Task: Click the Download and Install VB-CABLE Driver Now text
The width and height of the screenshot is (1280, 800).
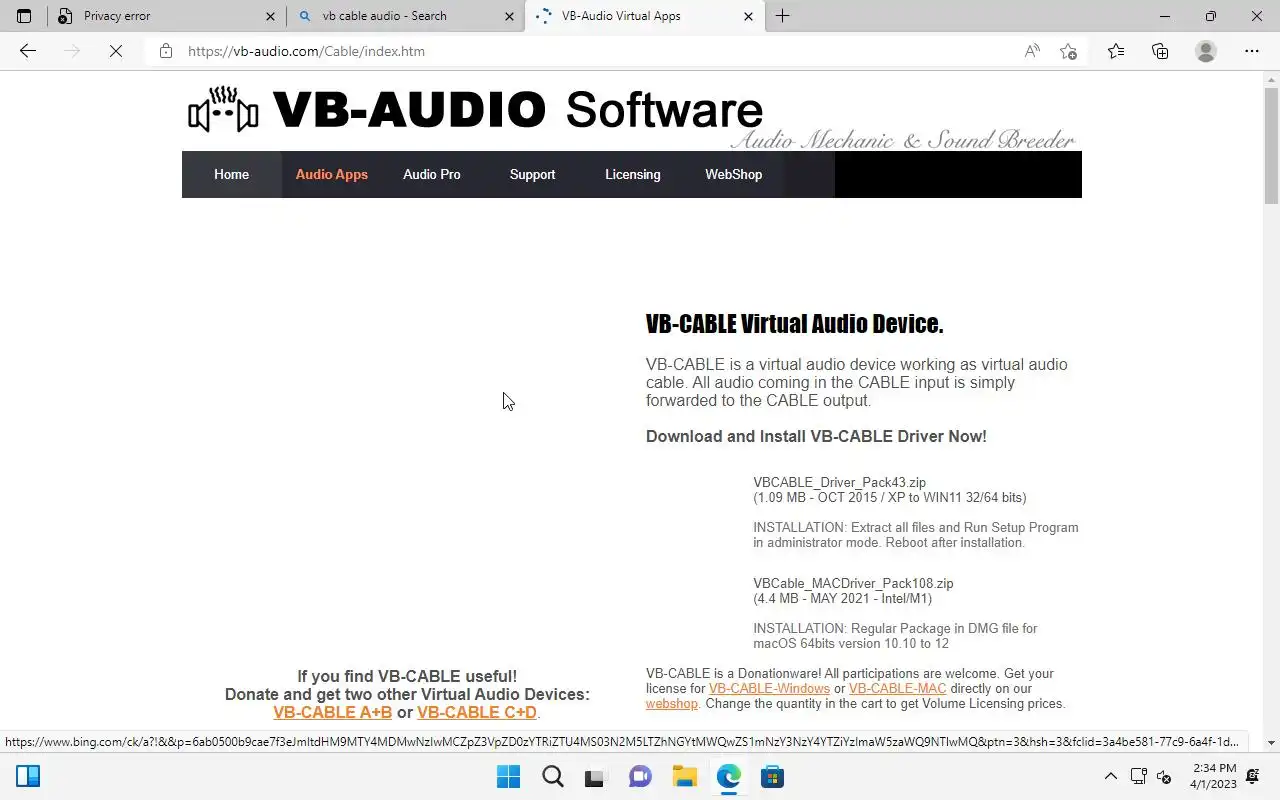Action: coord(816,436)
